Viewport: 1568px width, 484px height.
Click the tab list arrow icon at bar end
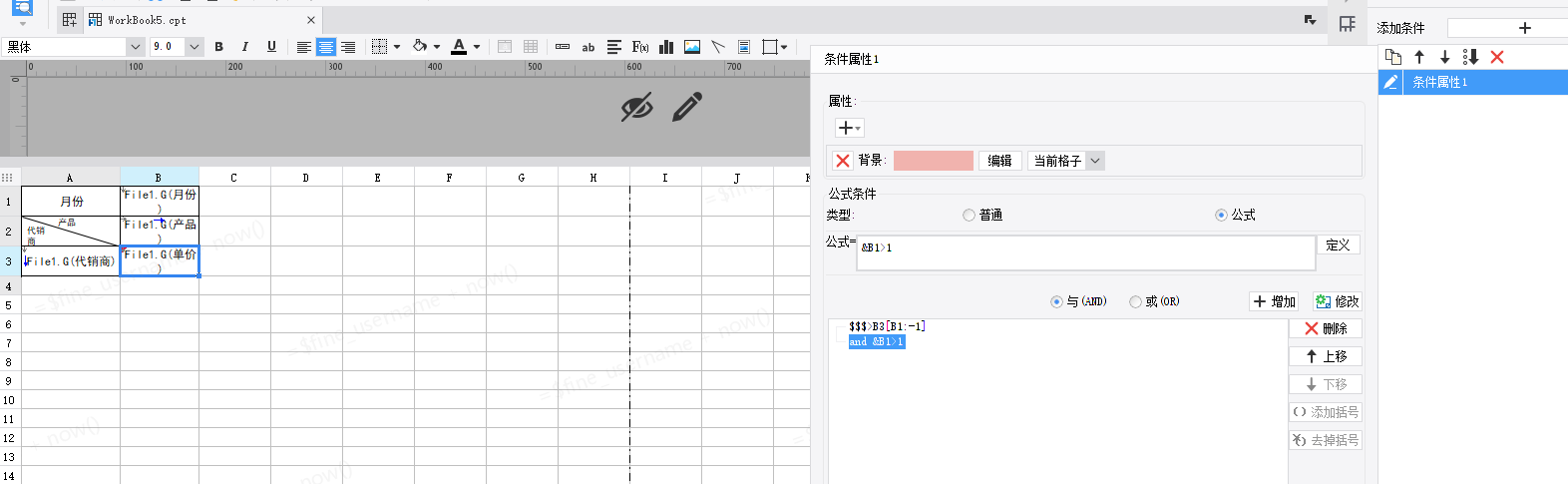click(x=1311, y=20)
